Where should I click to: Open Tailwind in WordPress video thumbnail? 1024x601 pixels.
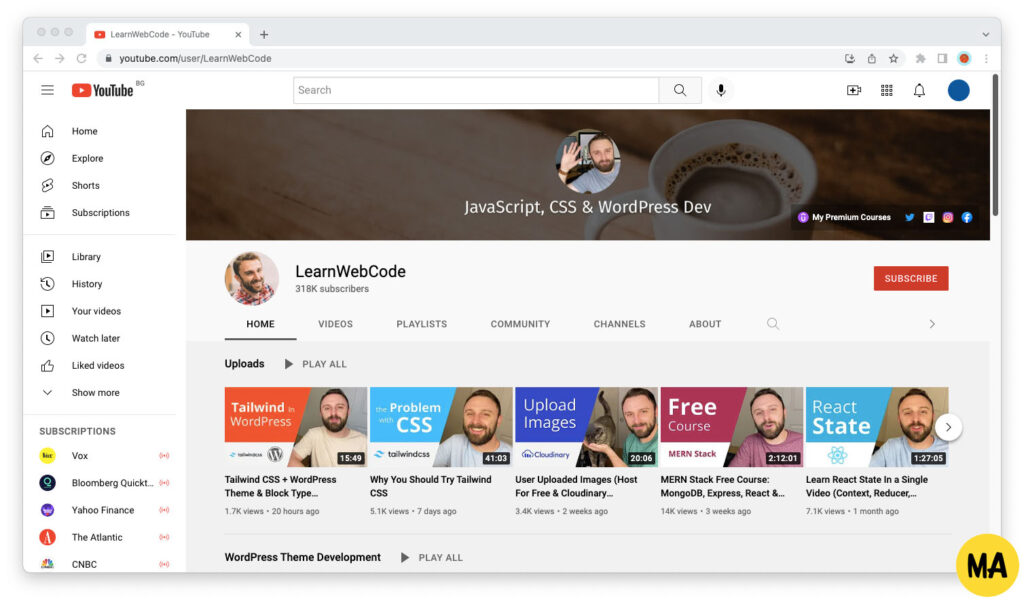pyautogui.click(x=296, y=427)
